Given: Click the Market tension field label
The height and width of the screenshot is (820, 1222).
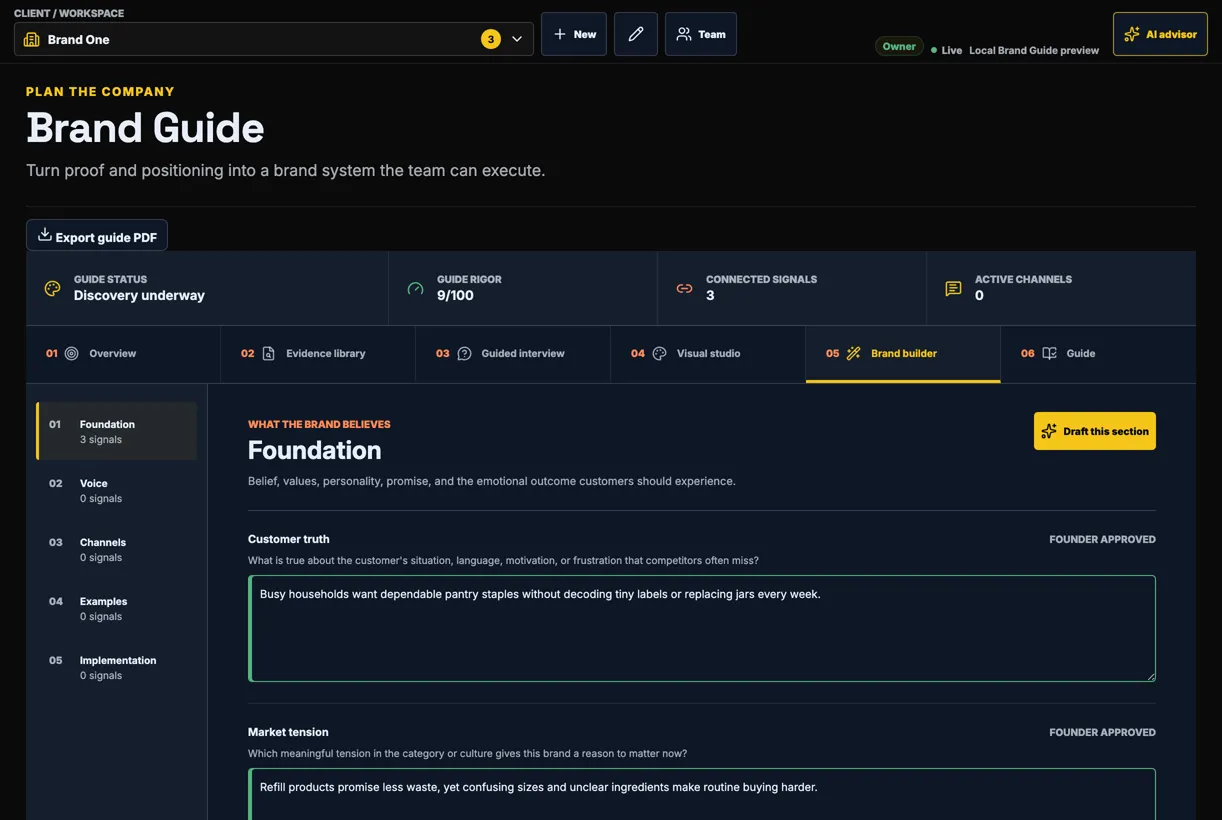Looking at the screenshot, I should [288, 732].
